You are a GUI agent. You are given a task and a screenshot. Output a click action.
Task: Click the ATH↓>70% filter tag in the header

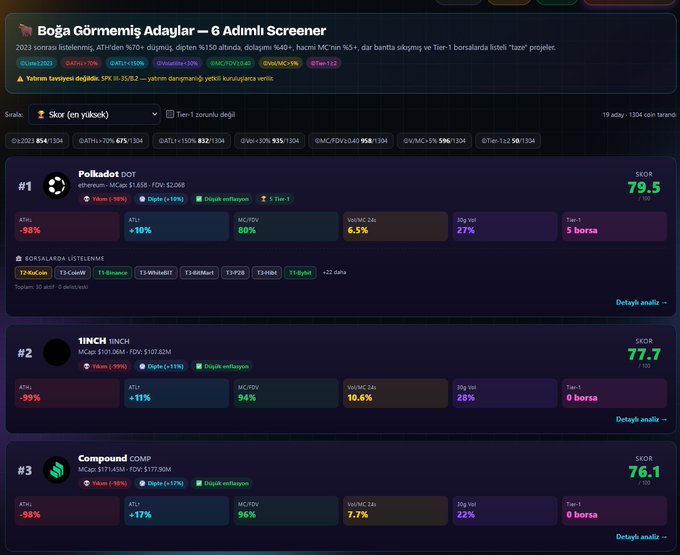click(x=81, y=63)
